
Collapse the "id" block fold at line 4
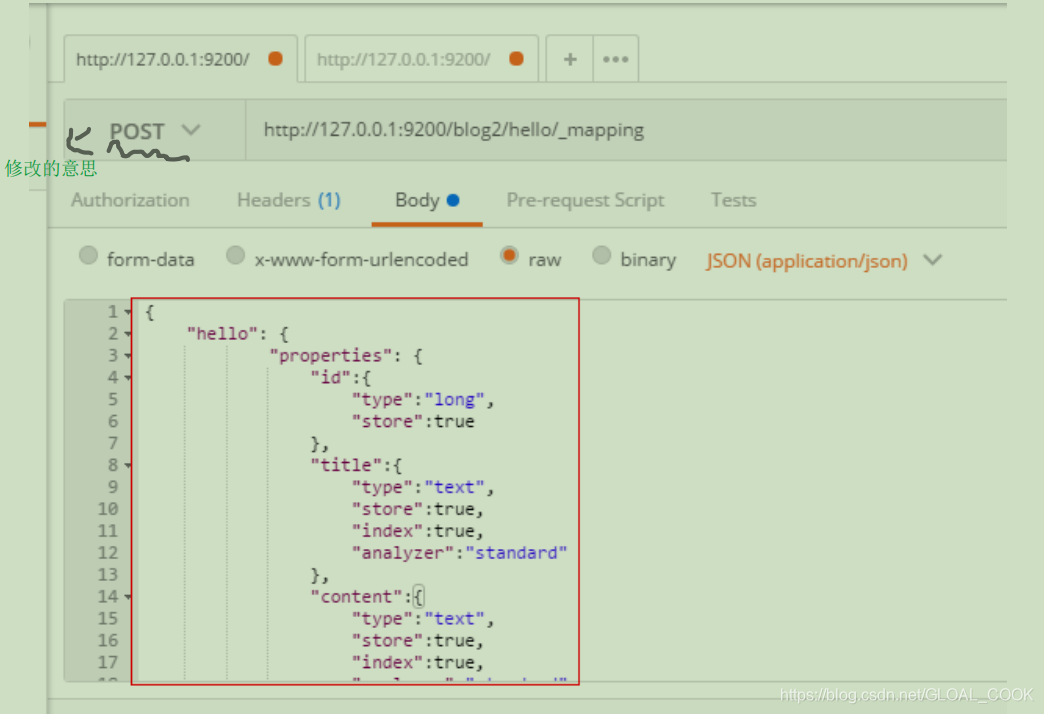click(127, 378)
